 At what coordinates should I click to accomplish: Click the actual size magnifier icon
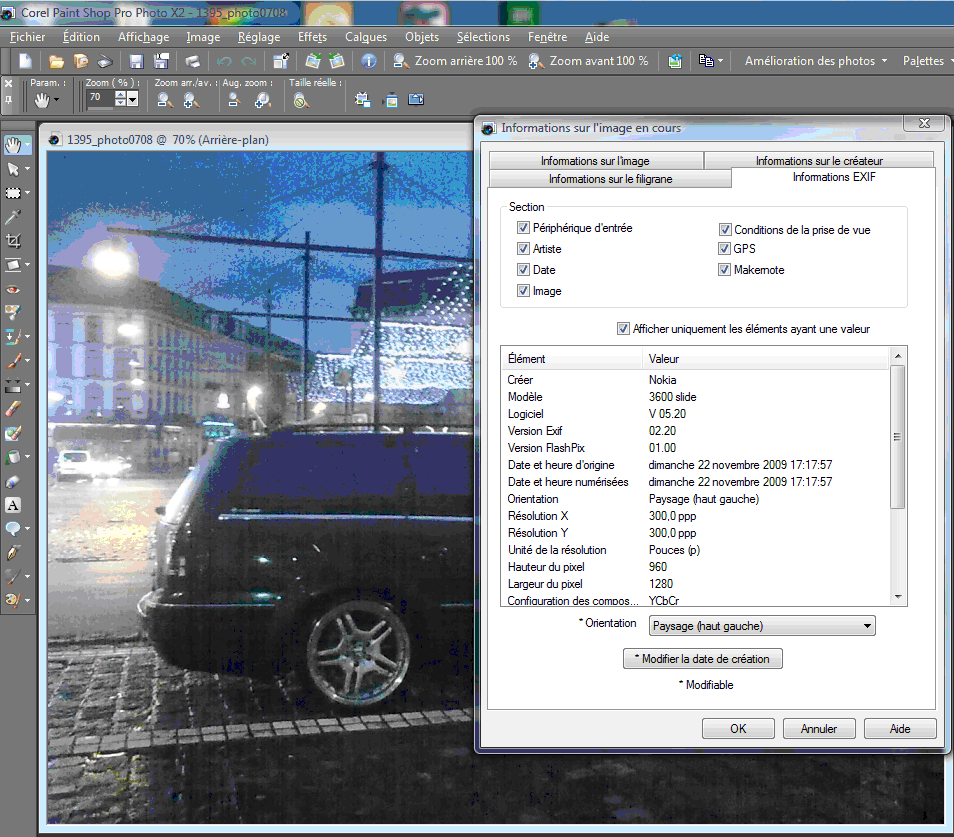[x=301, y=100]
